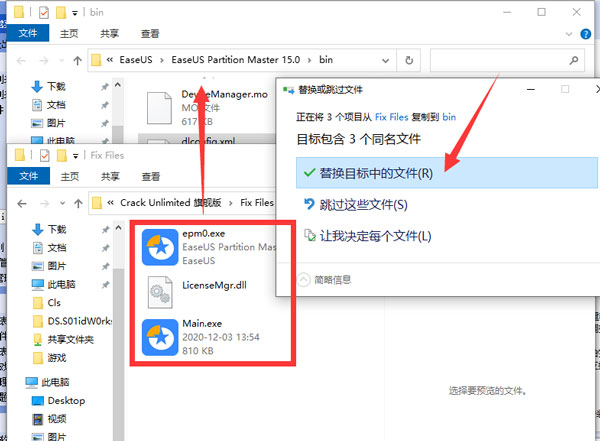
Task: Click the Main.exe file name
Action: tap(202, 323)
